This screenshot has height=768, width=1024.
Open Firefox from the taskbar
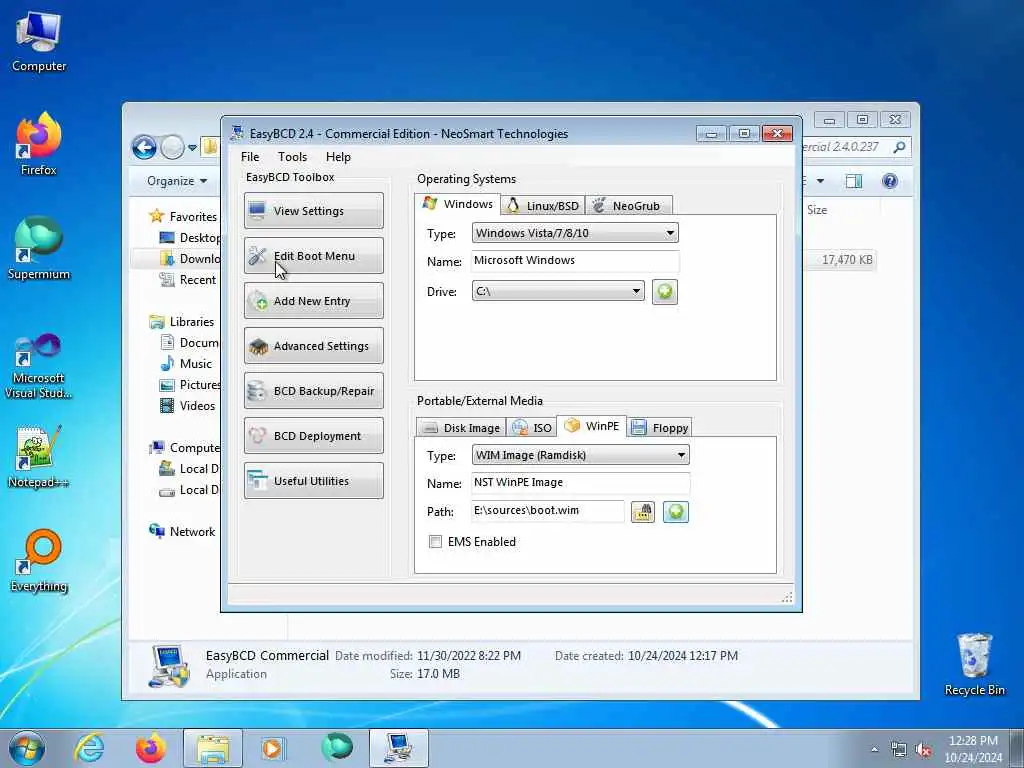click(151, 748)
